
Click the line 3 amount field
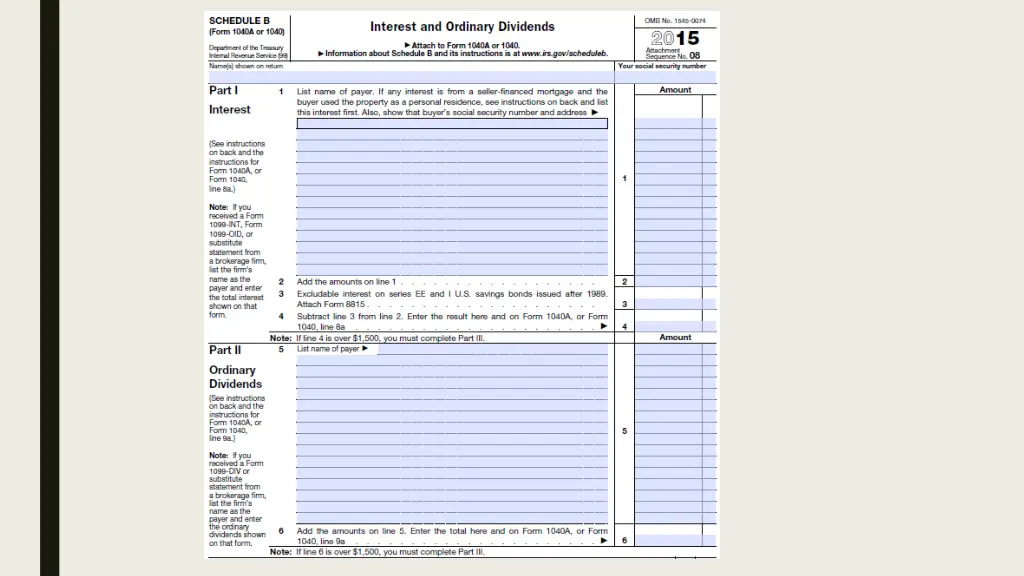(x=668, y=303)
